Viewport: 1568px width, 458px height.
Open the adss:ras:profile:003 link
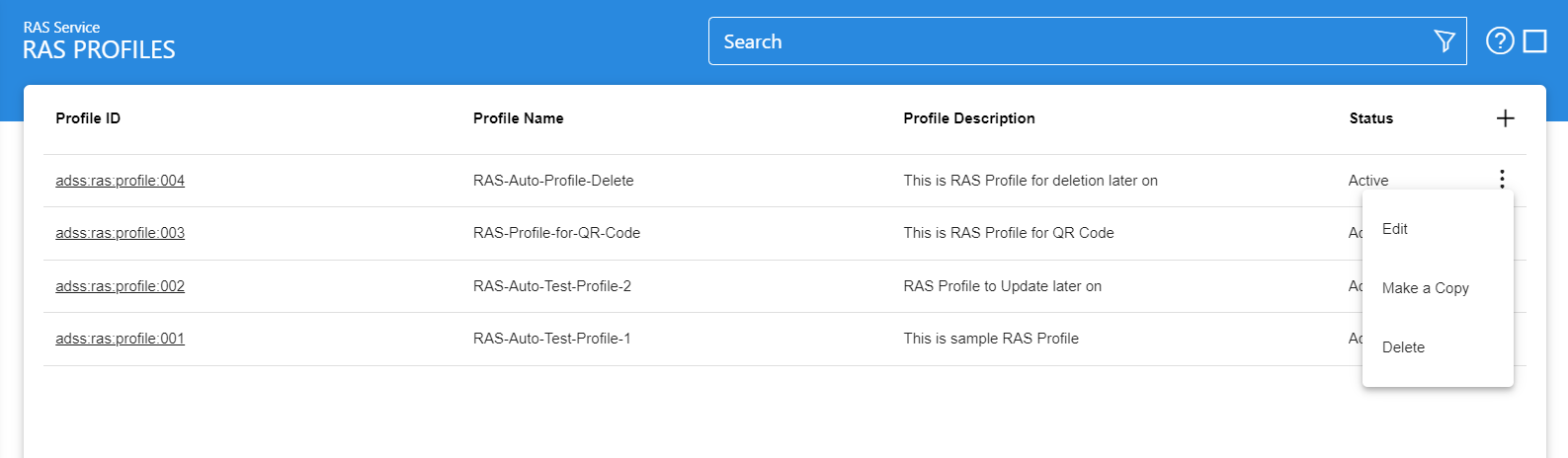click(120, 233)
